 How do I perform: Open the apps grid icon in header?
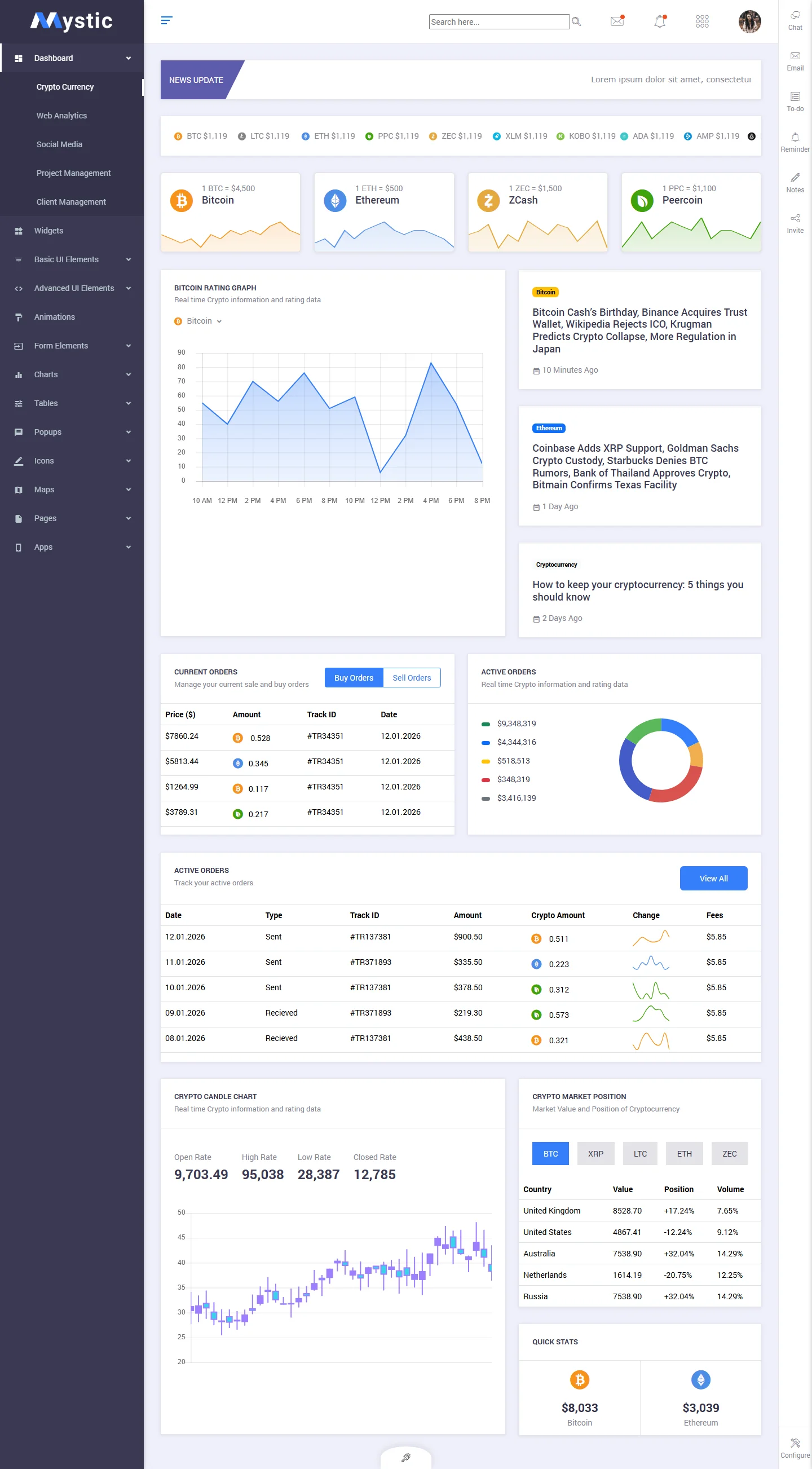[x=702, y=21]
